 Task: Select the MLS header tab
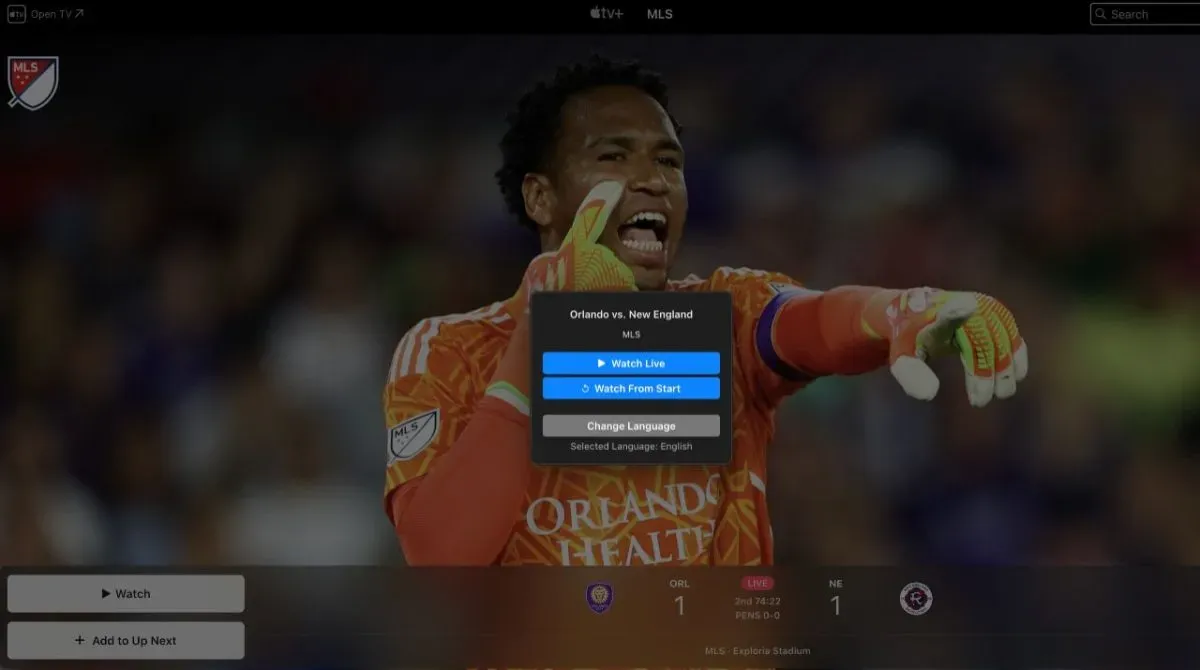[x=659, y=14]
